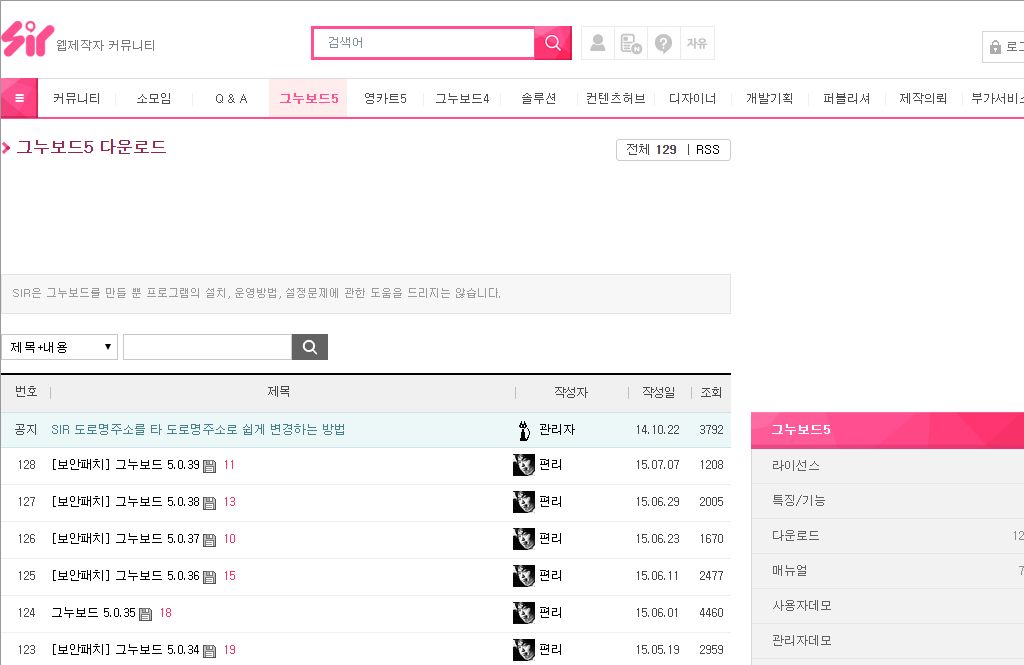Click comment count 11 on 5.0.39
This screenshot has width=1024, height=665.
(229, 465)
